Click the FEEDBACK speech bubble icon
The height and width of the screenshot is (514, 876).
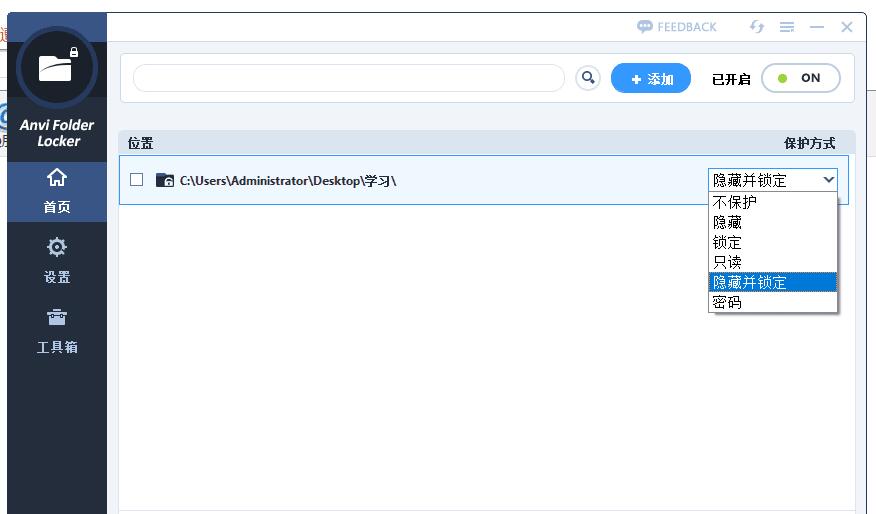(x=645, y=27)
